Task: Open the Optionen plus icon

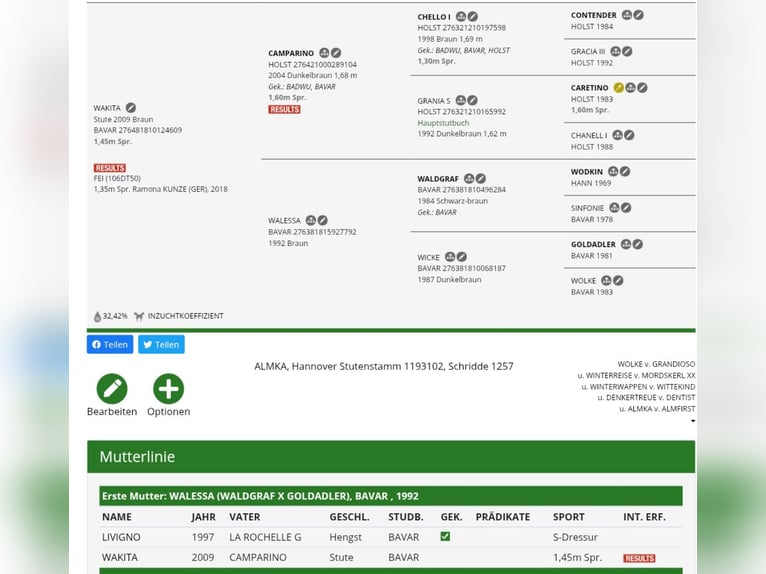Action: 168,389
